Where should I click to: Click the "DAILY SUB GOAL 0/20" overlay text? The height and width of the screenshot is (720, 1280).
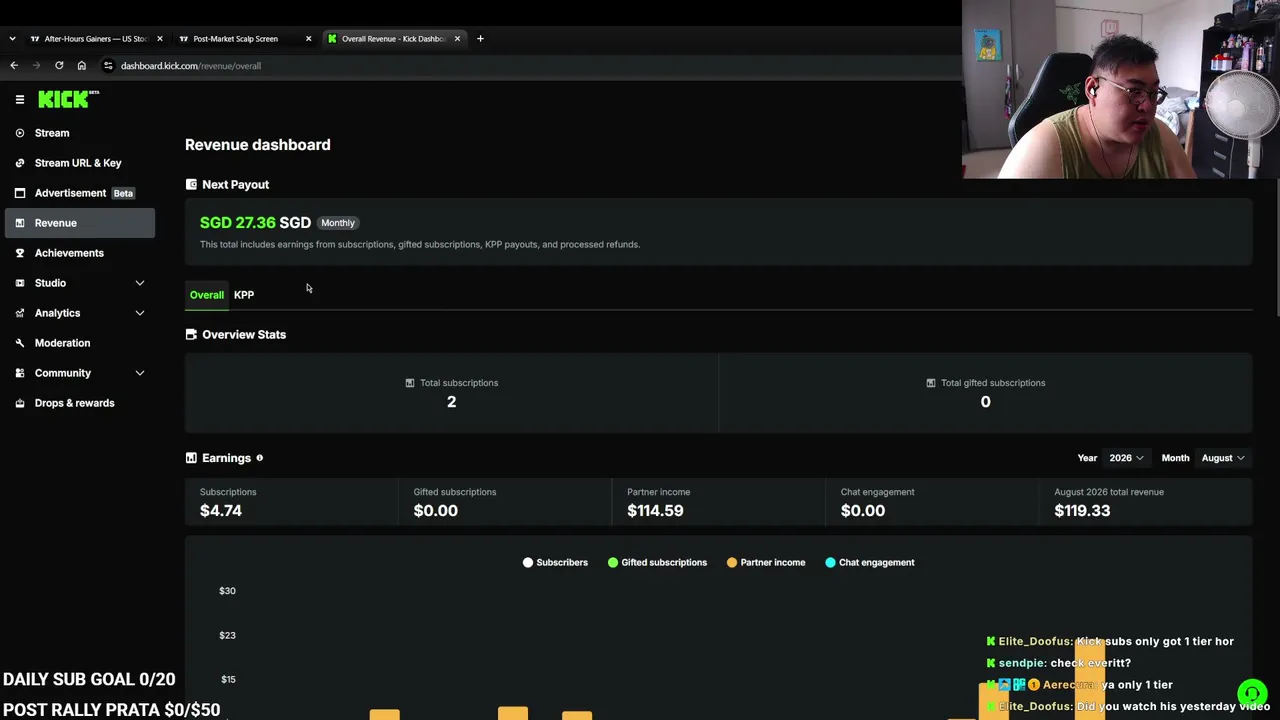click(89, 680)
